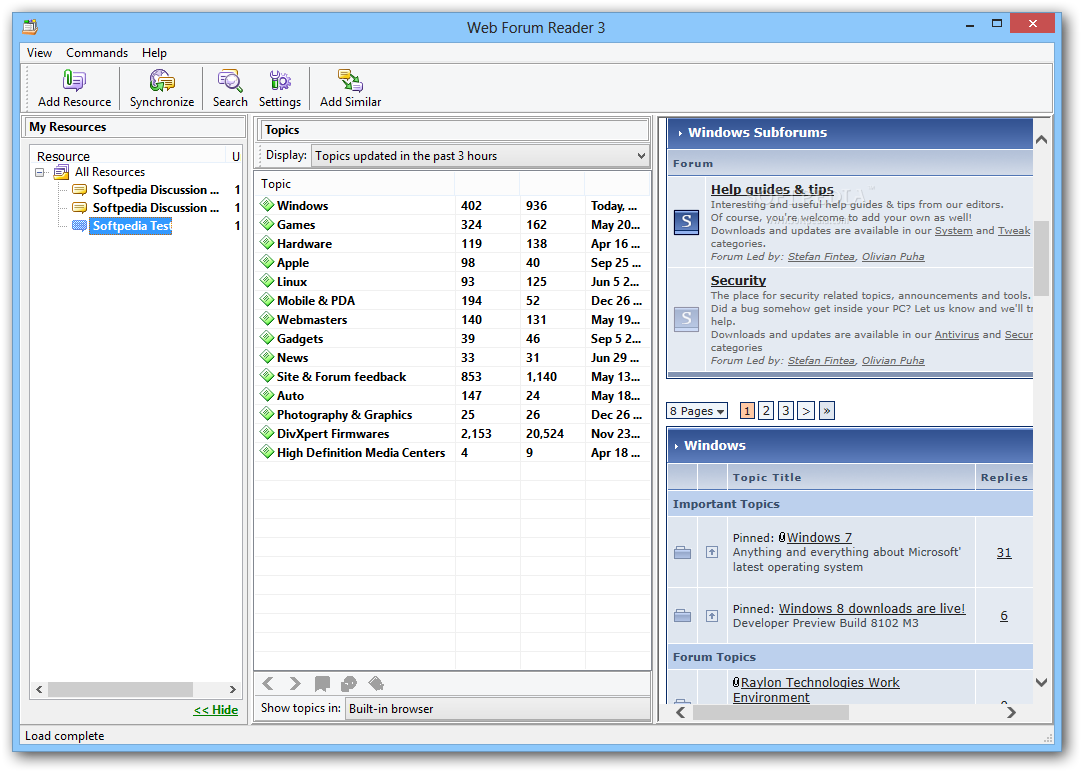The image size is (1082, 772).
Task: Click the browser scroll down arrow
Action: coord(1042,682)
